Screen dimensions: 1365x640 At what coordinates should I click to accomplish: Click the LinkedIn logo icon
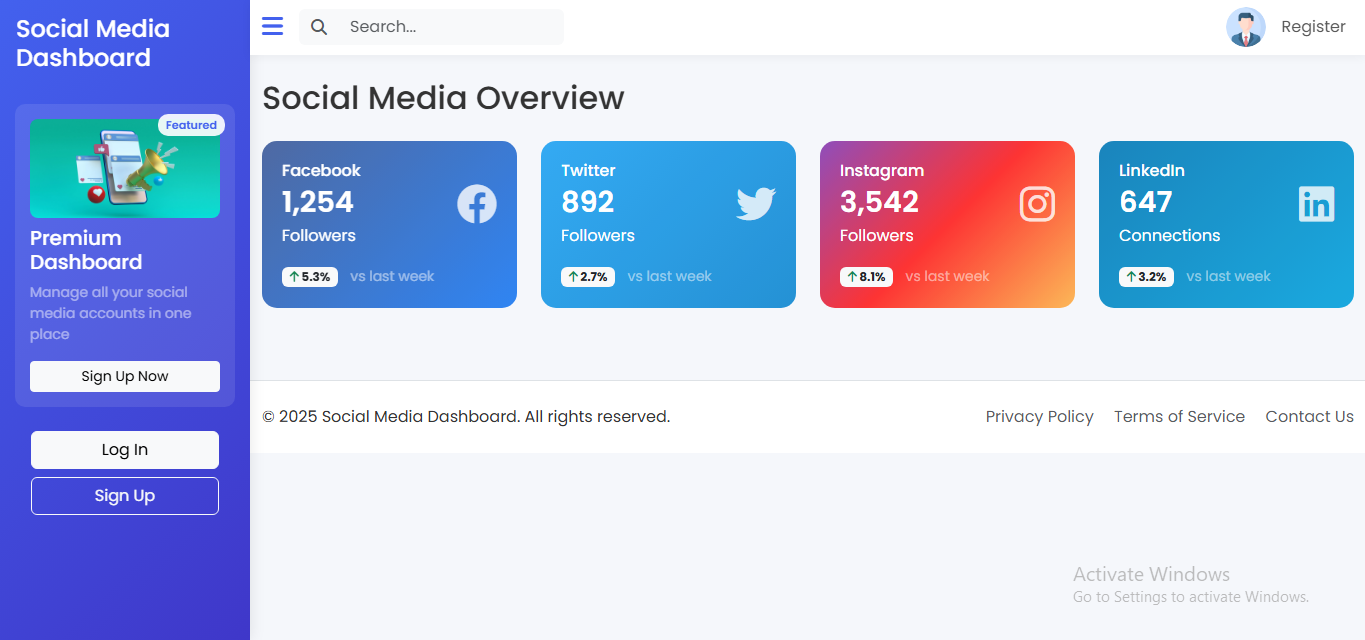click(x=1317, y=204)
